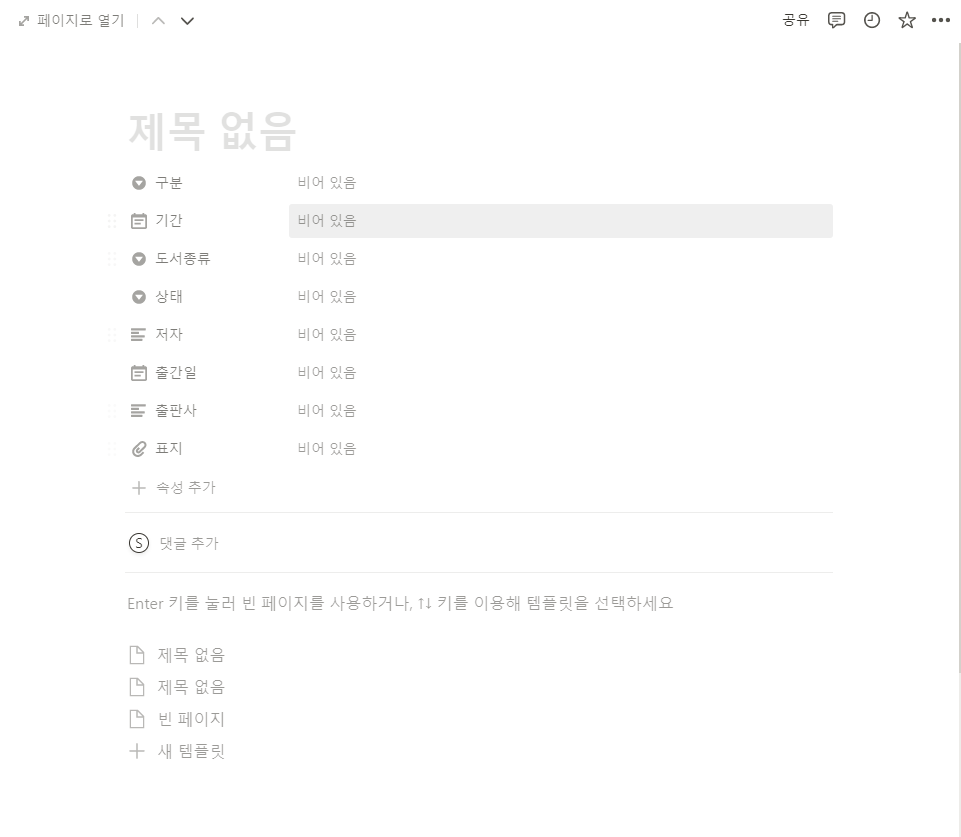
Task: Open the 기간 property name
Action: pos(169,221)
